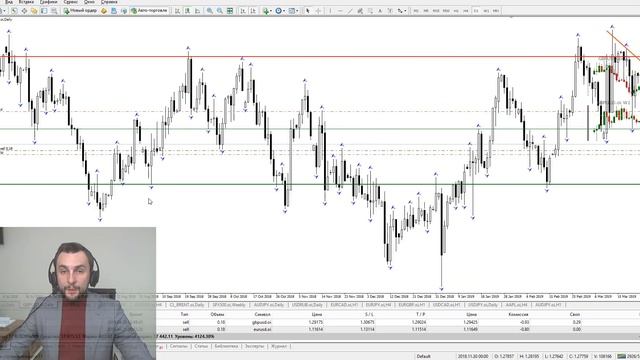Sort by the Объем column header

pos(217,314)
